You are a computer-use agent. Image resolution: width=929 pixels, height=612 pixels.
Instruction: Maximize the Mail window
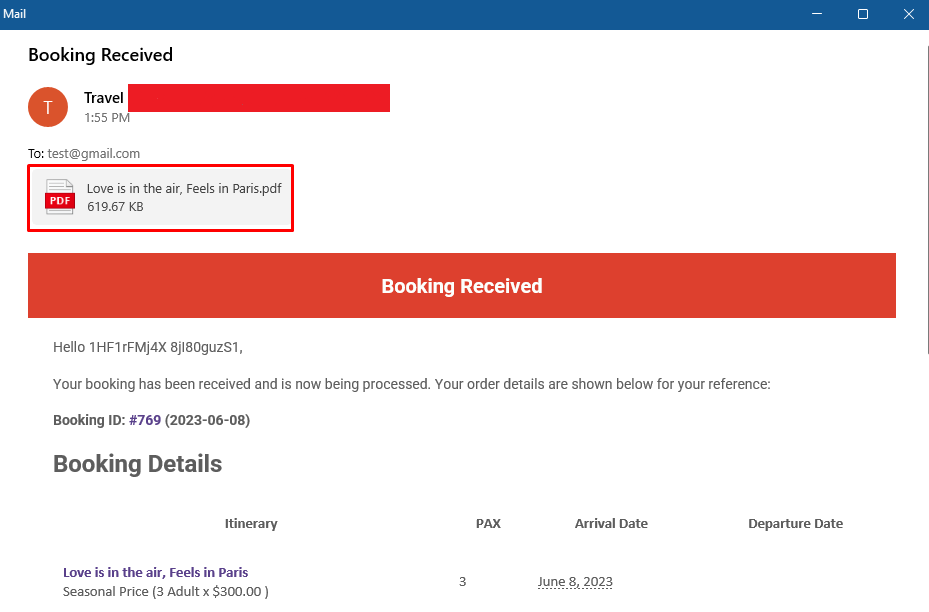click(863, 14)
